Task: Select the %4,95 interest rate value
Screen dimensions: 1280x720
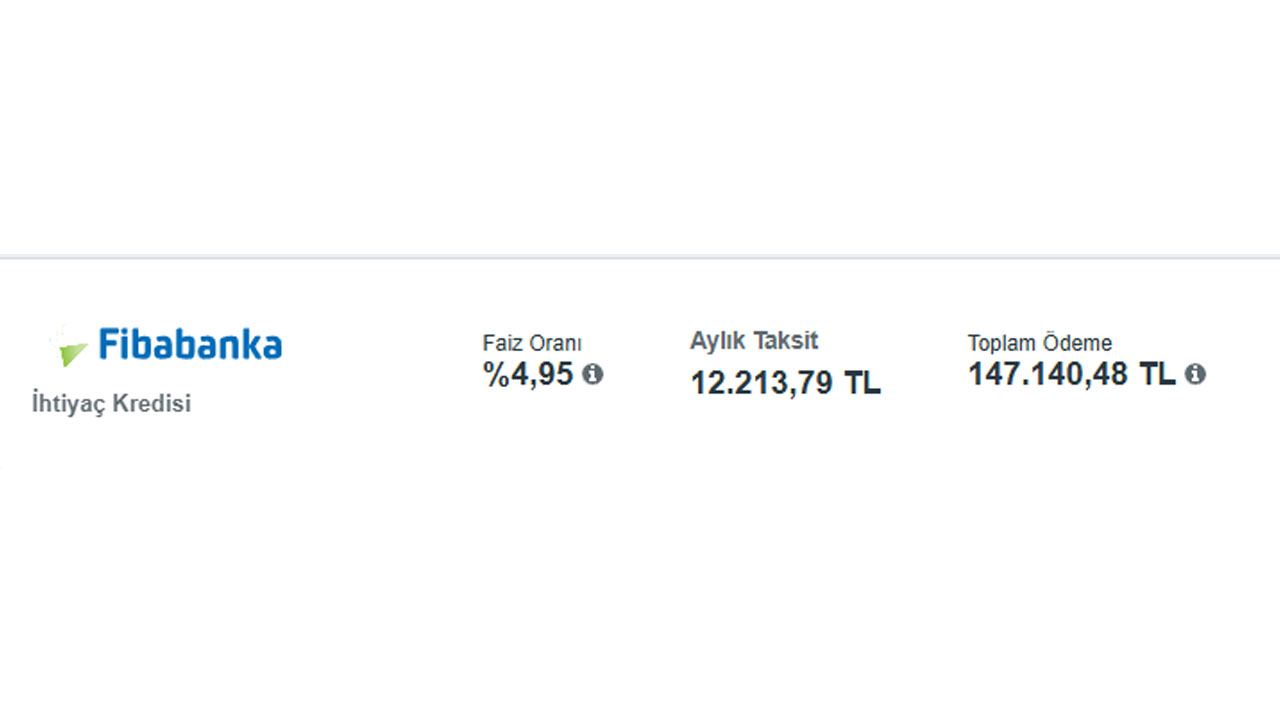Action: pos(529,374)
